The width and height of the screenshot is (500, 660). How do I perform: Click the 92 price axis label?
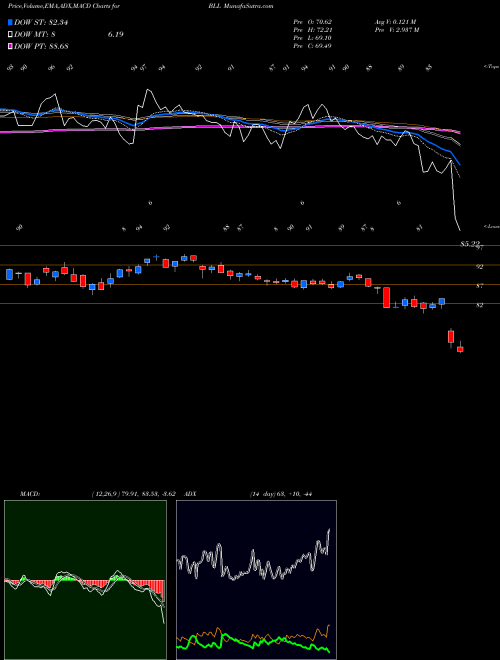(479, 266)
